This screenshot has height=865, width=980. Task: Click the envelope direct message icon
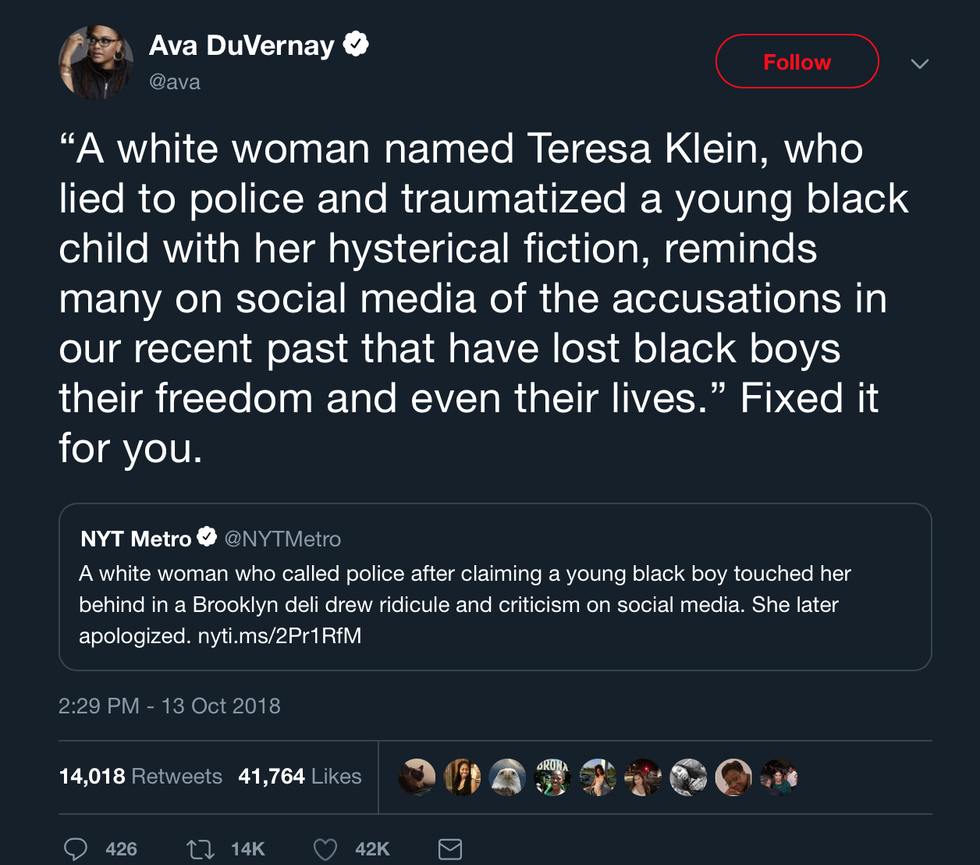450,849
